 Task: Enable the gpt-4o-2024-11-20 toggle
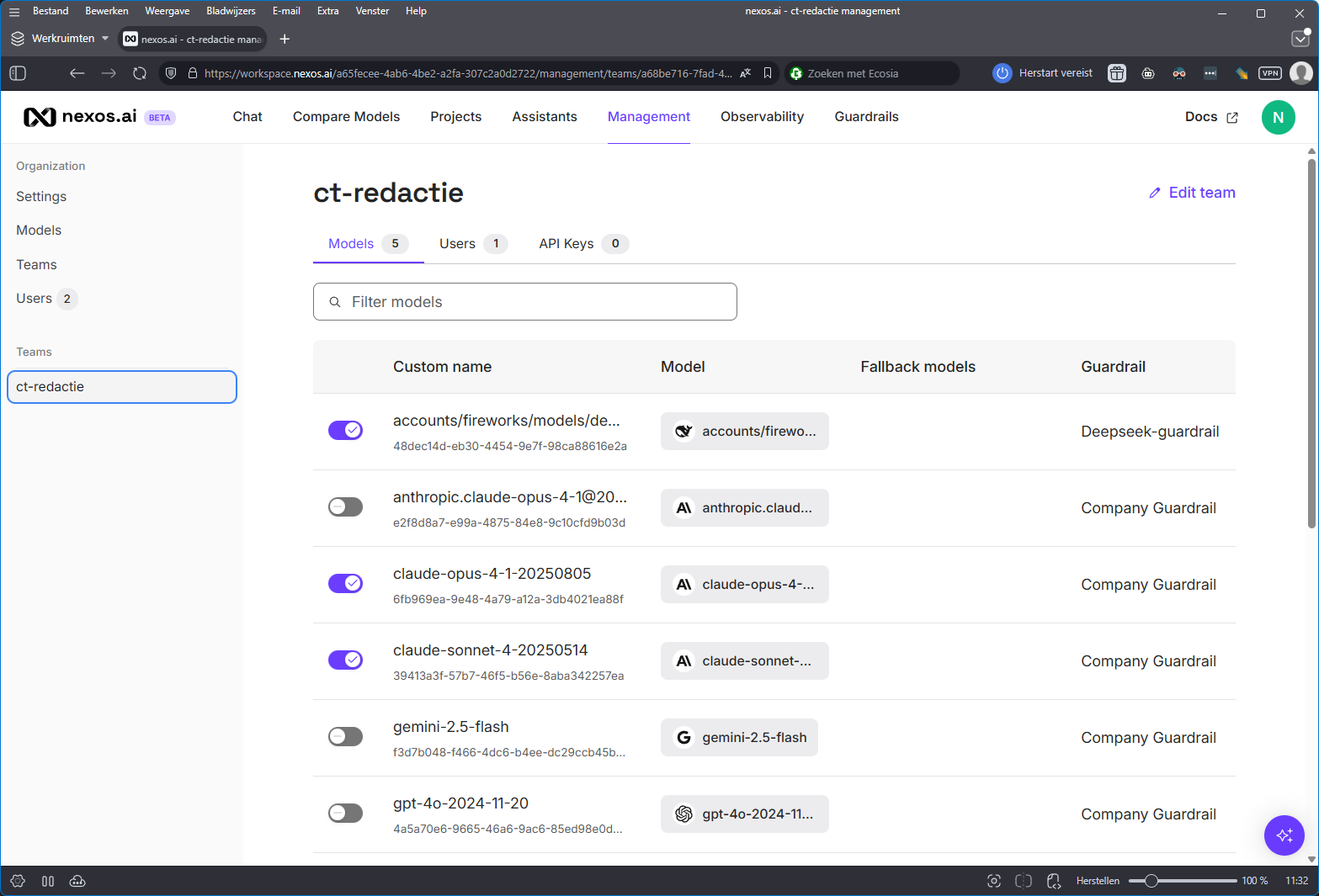(x=345, y=813)
